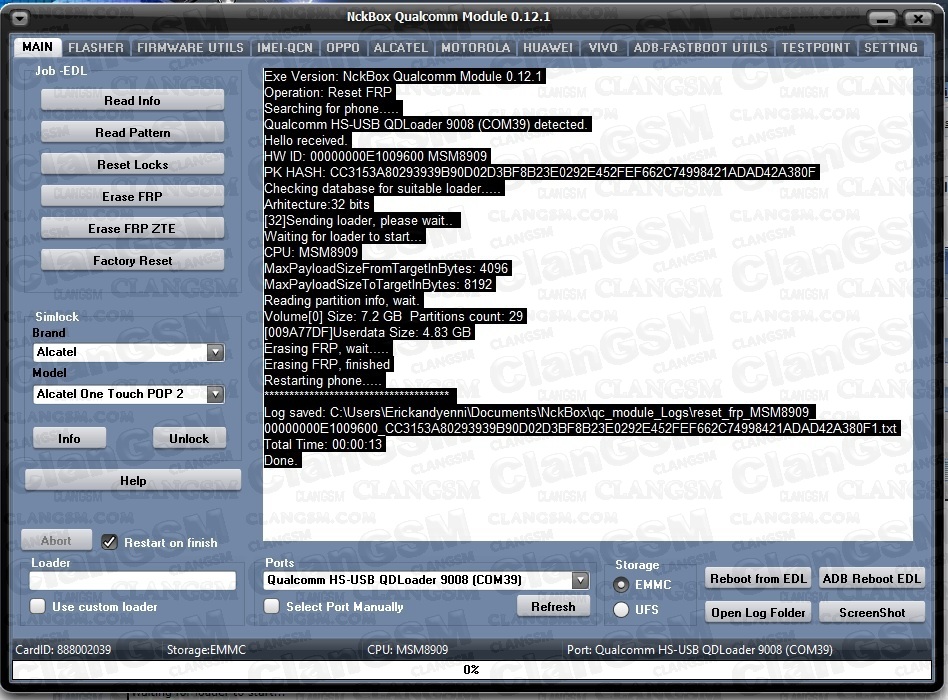The width and height of the screenshot is (948, 700).
Task: Click the Loader path input field
Action: click(132, 580)
